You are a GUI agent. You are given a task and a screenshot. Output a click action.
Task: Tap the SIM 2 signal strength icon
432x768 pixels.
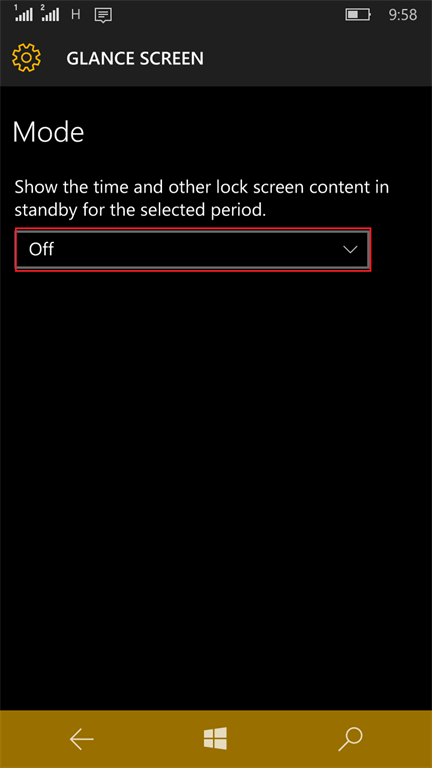(x=50, y=14)
